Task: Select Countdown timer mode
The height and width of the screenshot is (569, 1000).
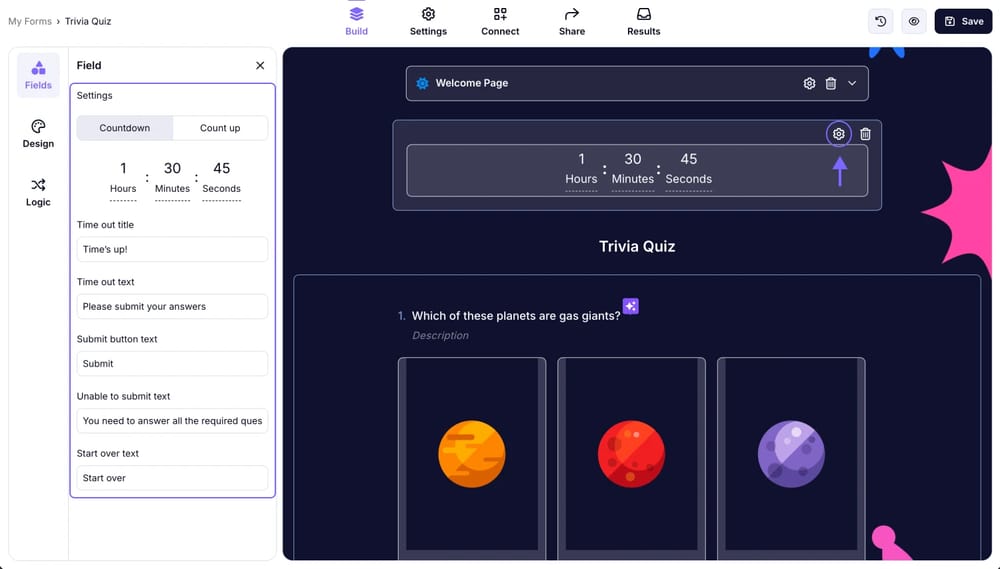Action: pyautogui.click(x=125, y=128)
